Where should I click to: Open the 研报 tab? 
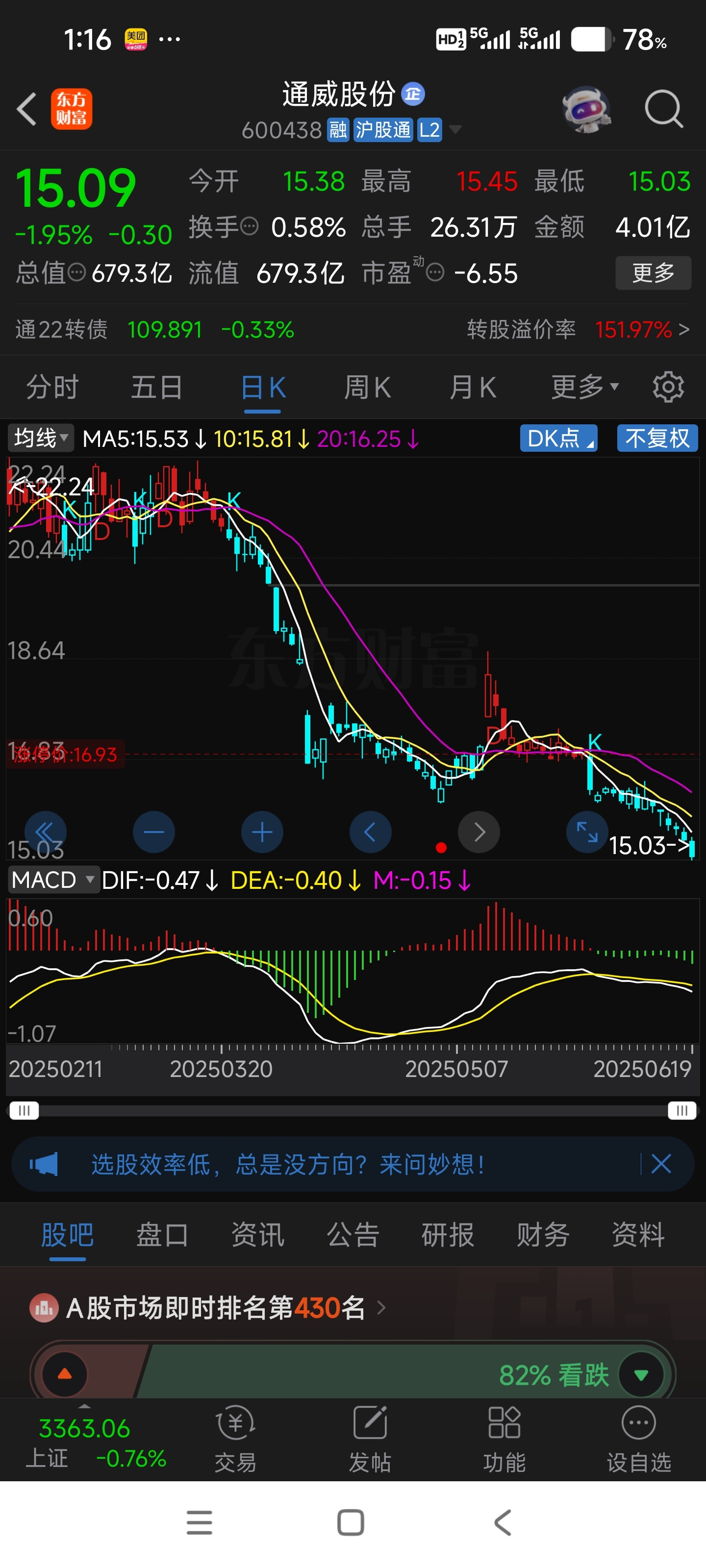coord(448,1234)
